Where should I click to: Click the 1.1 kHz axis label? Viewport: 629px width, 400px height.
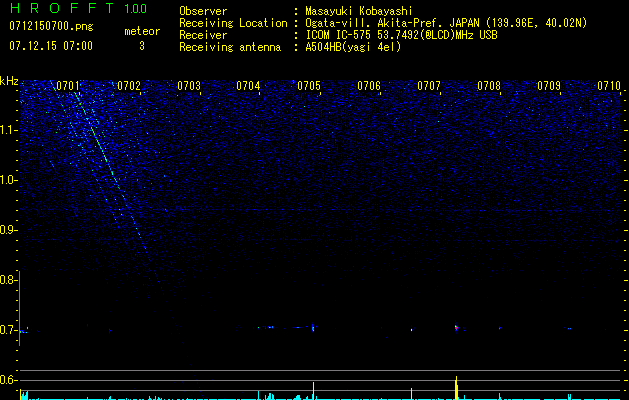coord(9,130)
